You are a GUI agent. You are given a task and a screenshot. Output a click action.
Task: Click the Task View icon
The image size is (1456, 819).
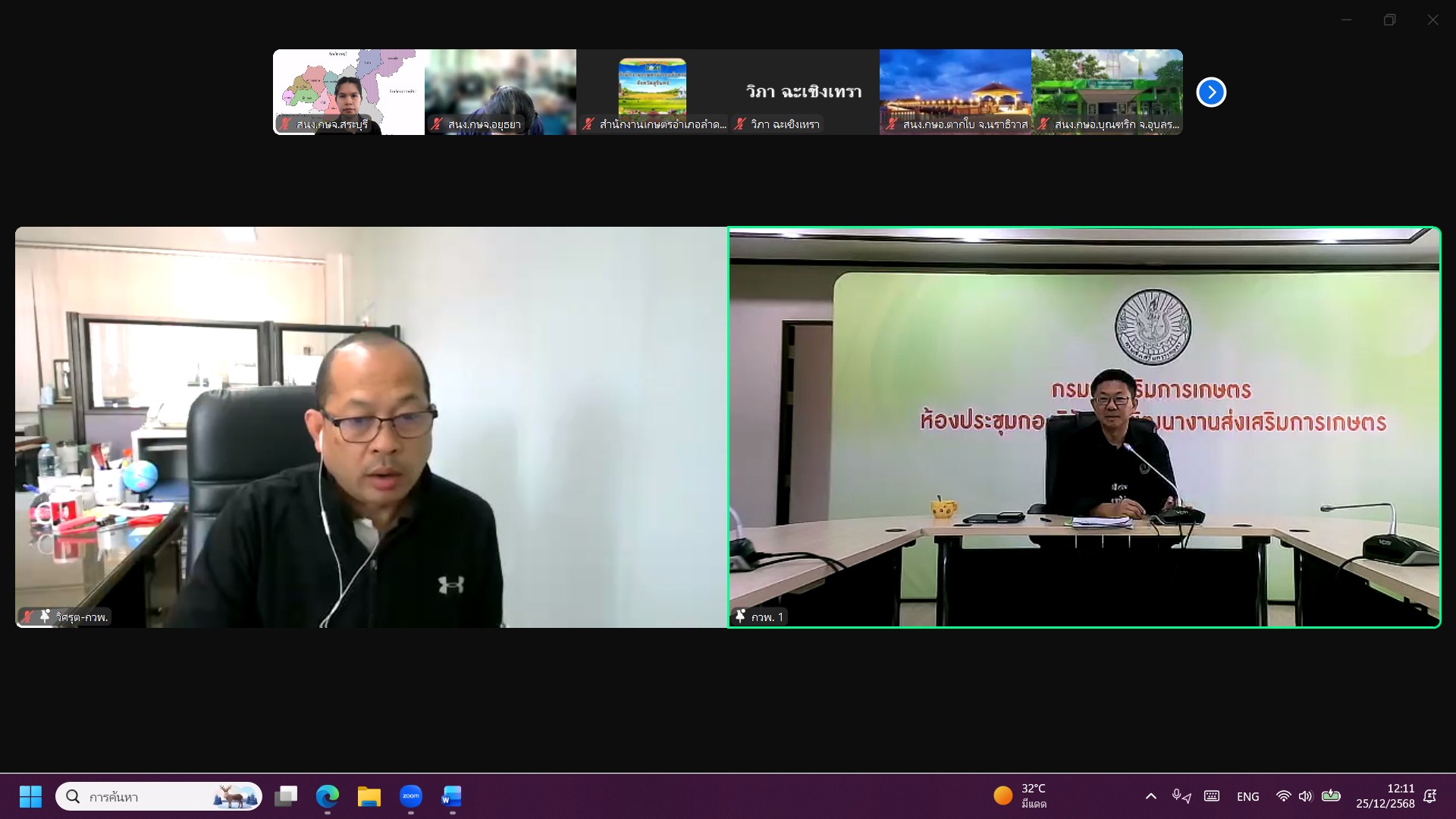tap(286, 796)
